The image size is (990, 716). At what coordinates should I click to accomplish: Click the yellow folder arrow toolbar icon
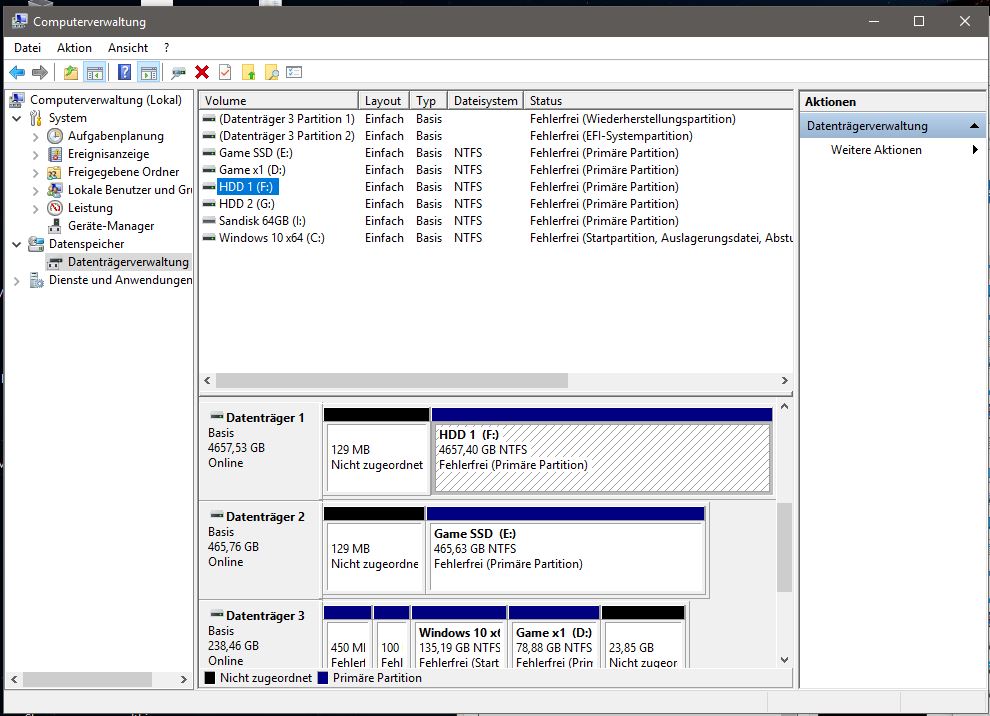(x=249, y=73)
